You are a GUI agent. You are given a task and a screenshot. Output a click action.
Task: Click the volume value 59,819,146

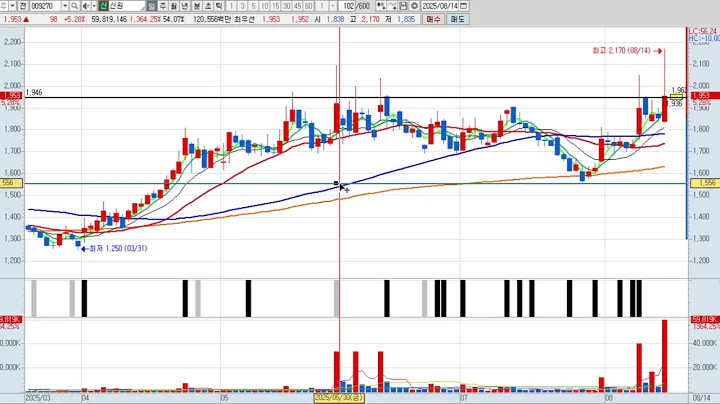tap(109, 19)
